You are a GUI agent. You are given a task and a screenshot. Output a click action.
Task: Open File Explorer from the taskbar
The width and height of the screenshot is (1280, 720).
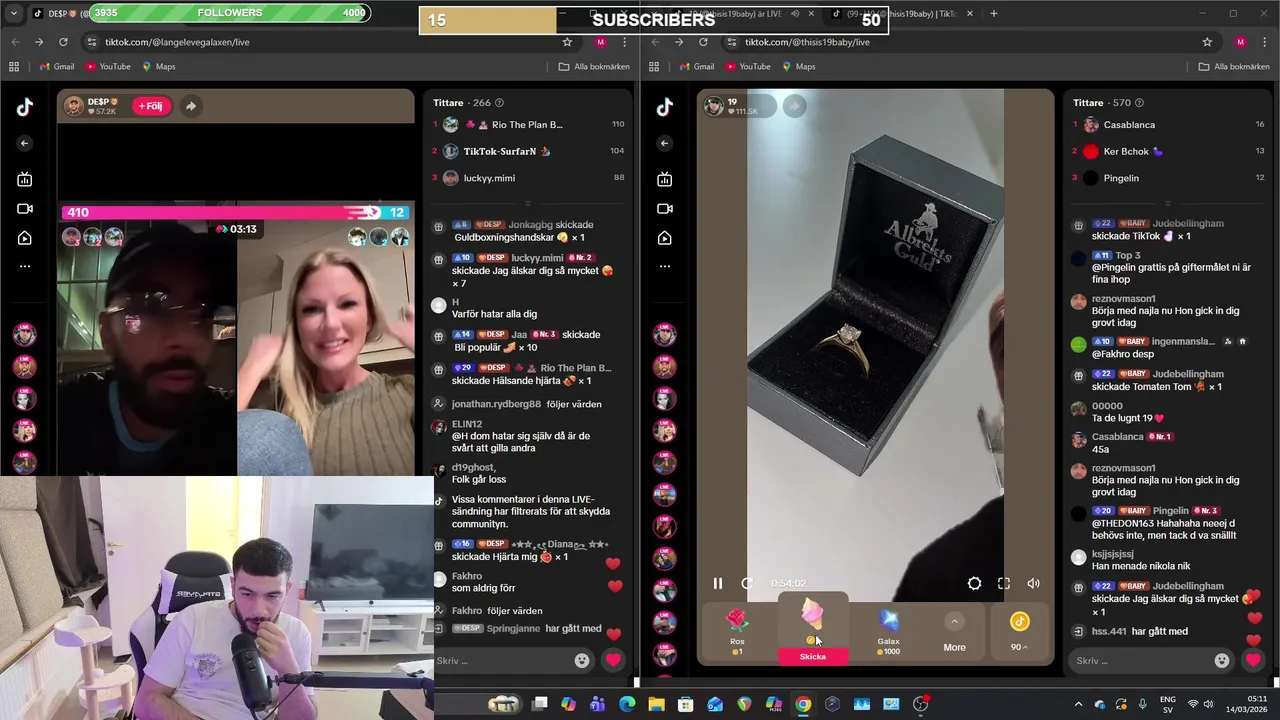[656, 704]
